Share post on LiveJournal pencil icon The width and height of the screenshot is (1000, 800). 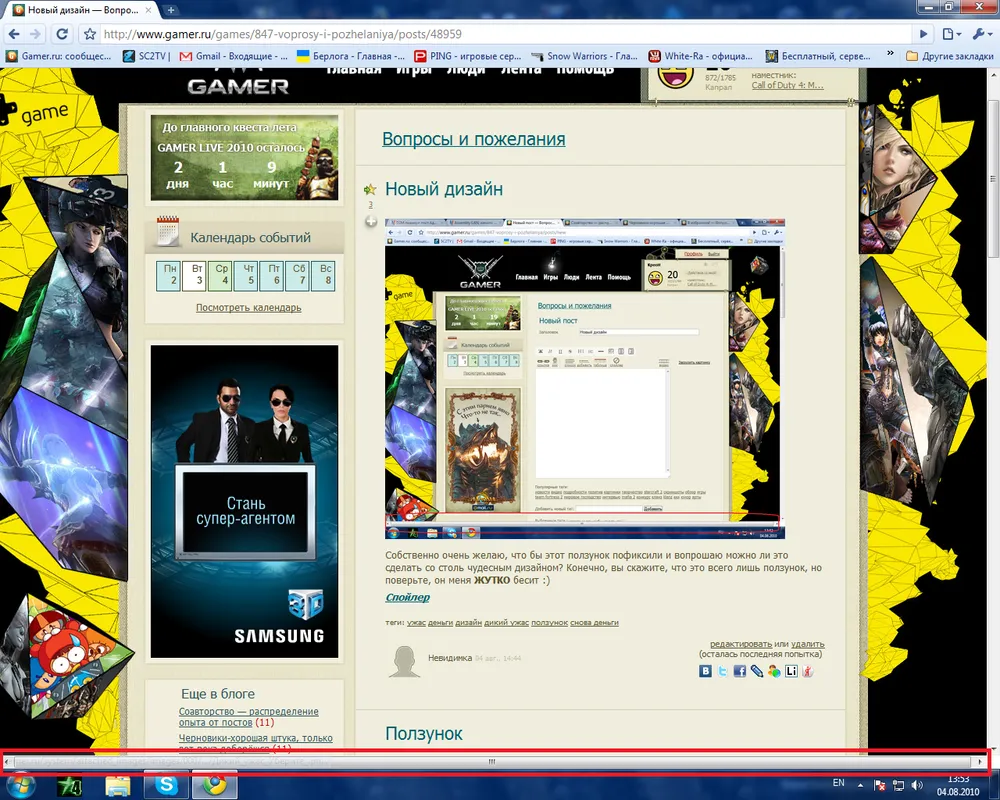(x=757, y=671)
